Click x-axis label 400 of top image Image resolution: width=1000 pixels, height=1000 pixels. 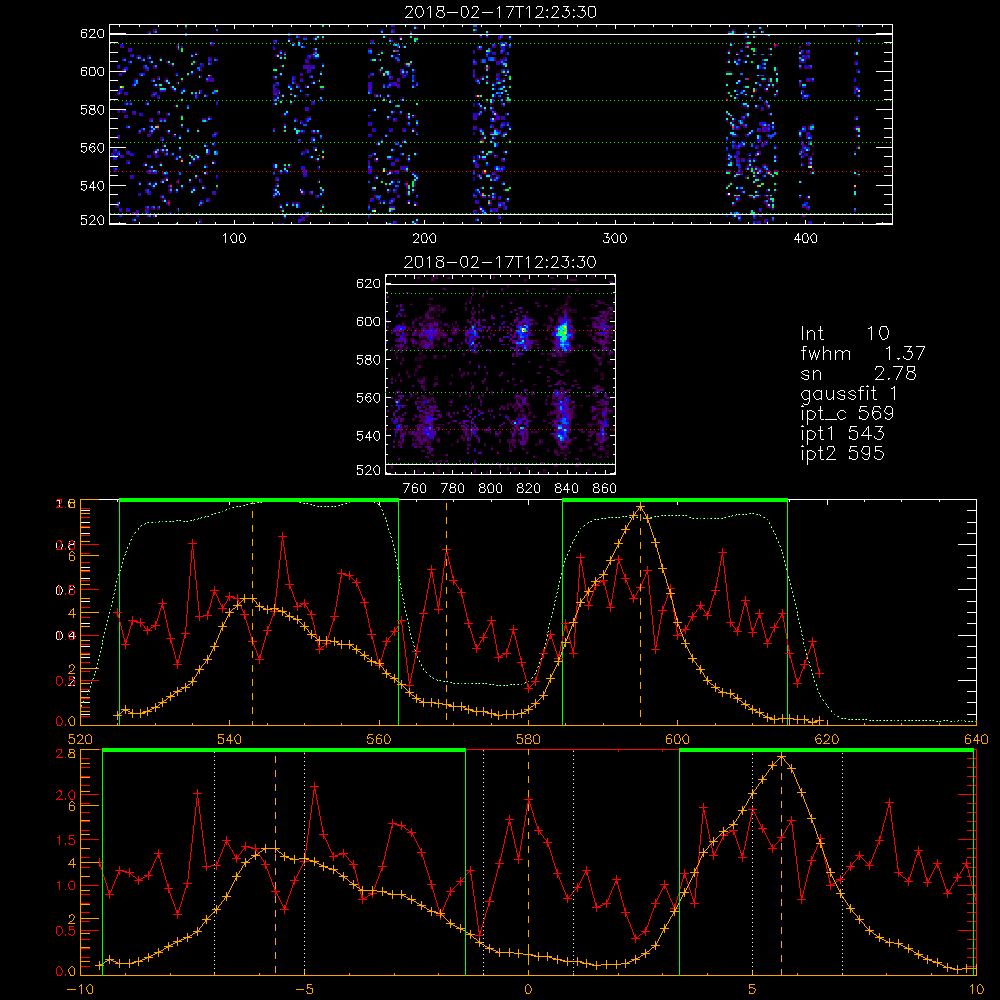tap(805, 239)
